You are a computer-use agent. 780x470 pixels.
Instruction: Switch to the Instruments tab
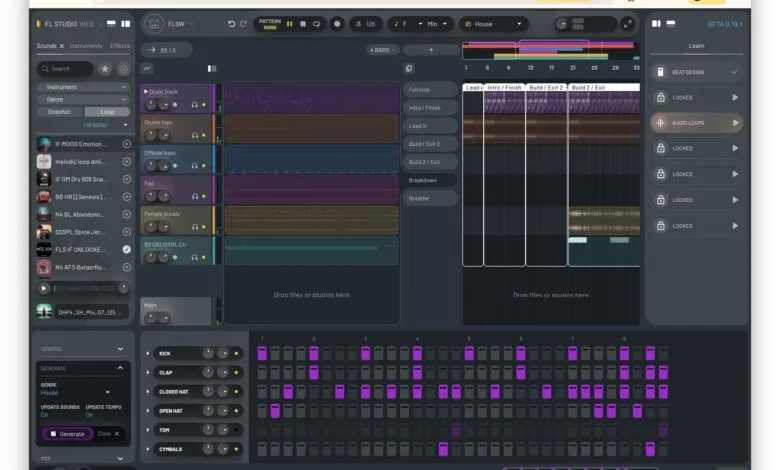[86, 46]
